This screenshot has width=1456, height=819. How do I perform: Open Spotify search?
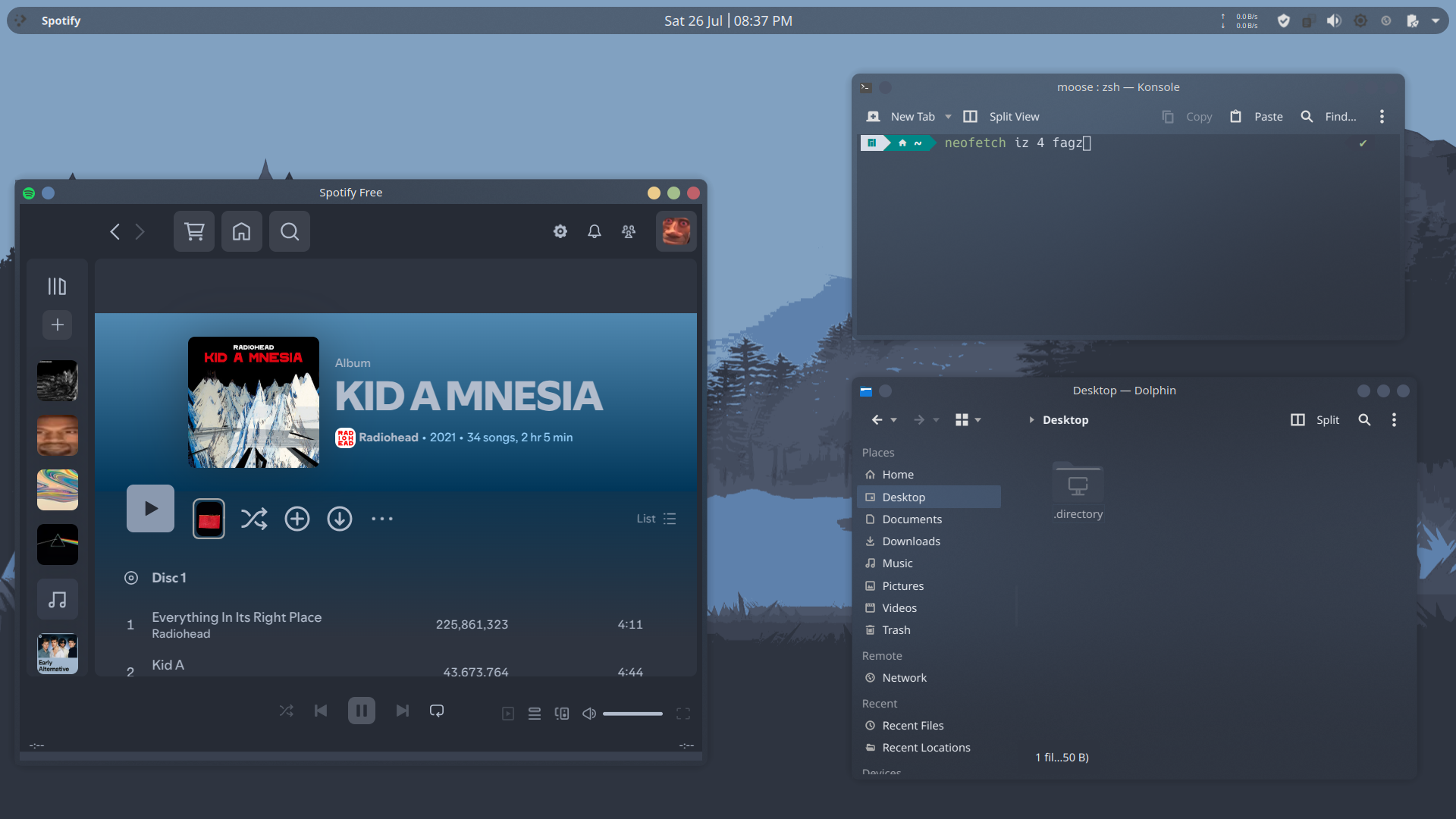coord(290,231)
